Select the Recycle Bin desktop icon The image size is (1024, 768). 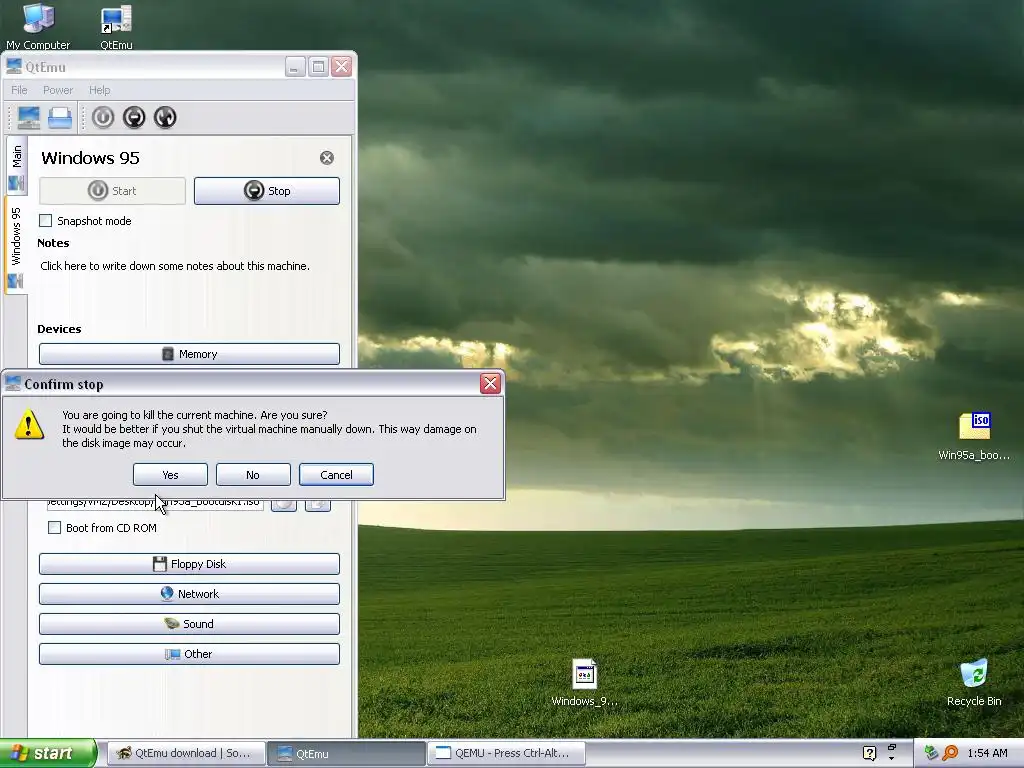[974, 682]
